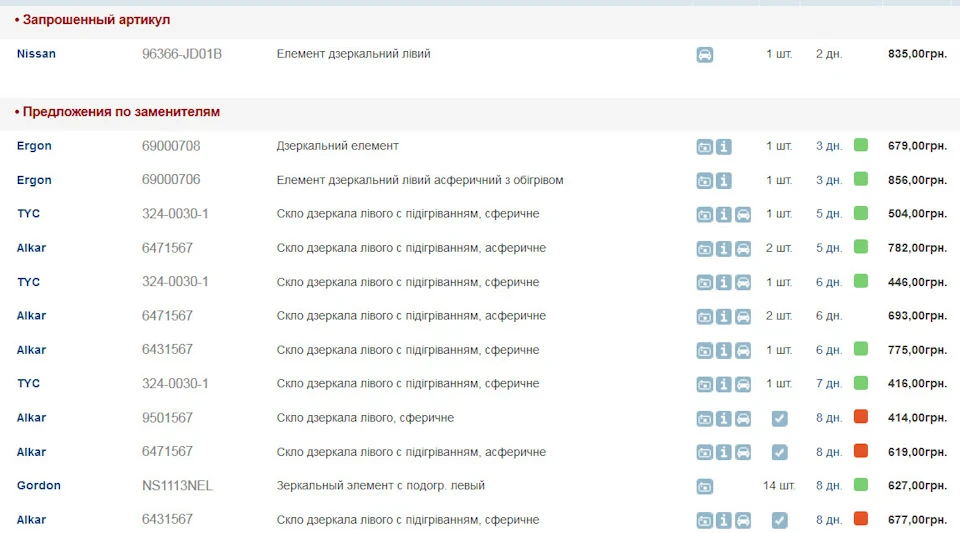The image size is (960, 533).
Task: Open the car icon in the 677,00грн. Alkar row
Action: point(743,520)
